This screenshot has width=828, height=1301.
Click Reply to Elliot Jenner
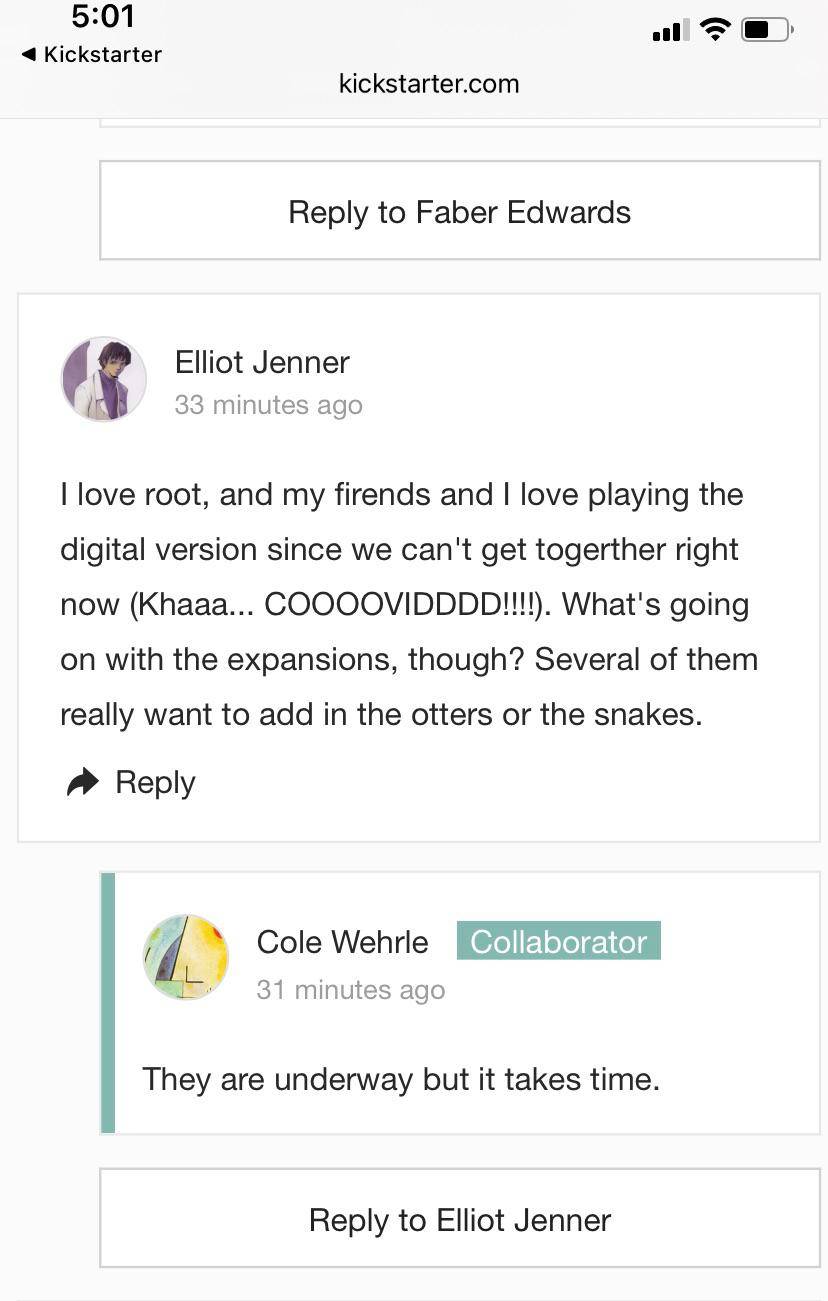tap(459, 1219)
